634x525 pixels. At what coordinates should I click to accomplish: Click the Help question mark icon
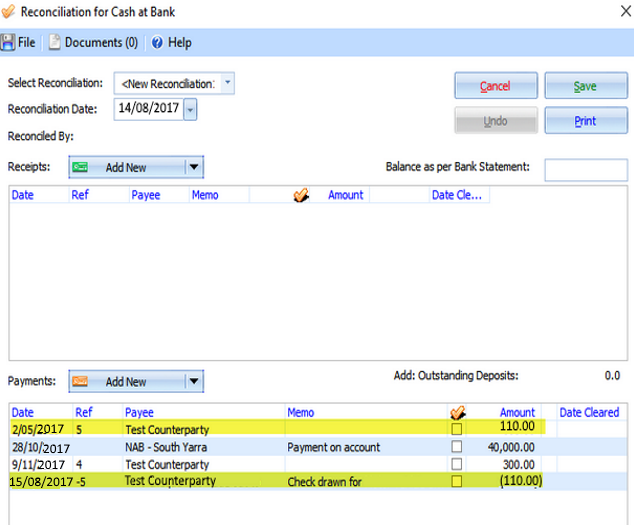coord(157,42)
